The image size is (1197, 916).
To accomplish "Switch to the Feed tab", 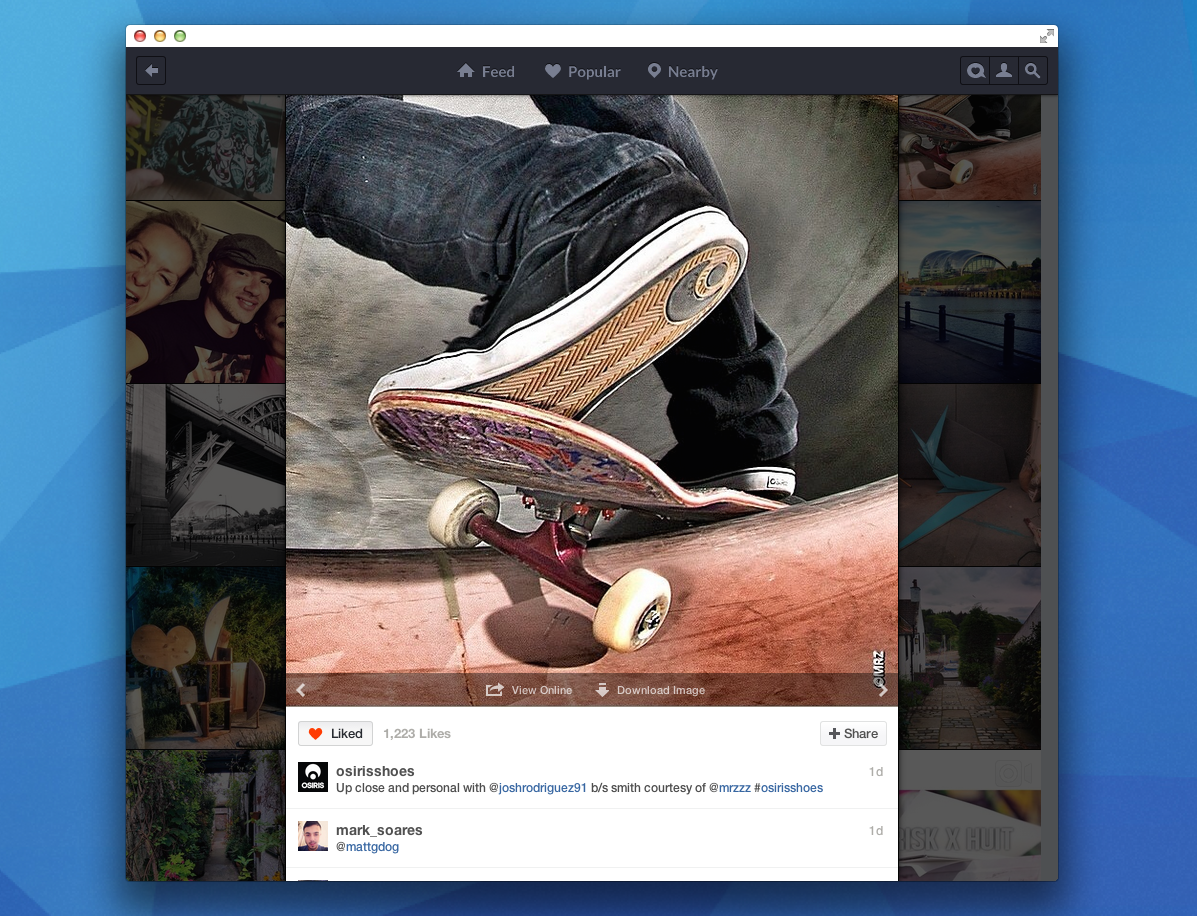I will click(x=486, y=72).
